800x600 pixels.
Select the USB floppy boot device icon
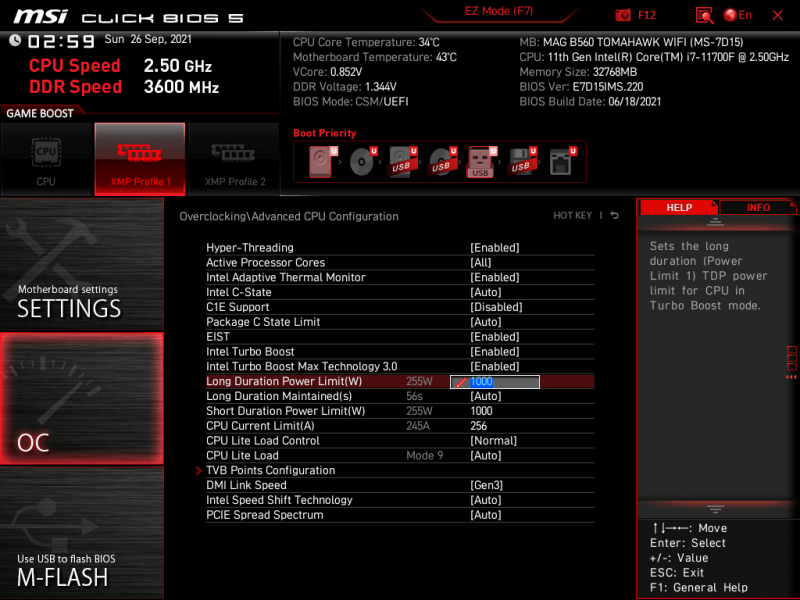[521, 162]
